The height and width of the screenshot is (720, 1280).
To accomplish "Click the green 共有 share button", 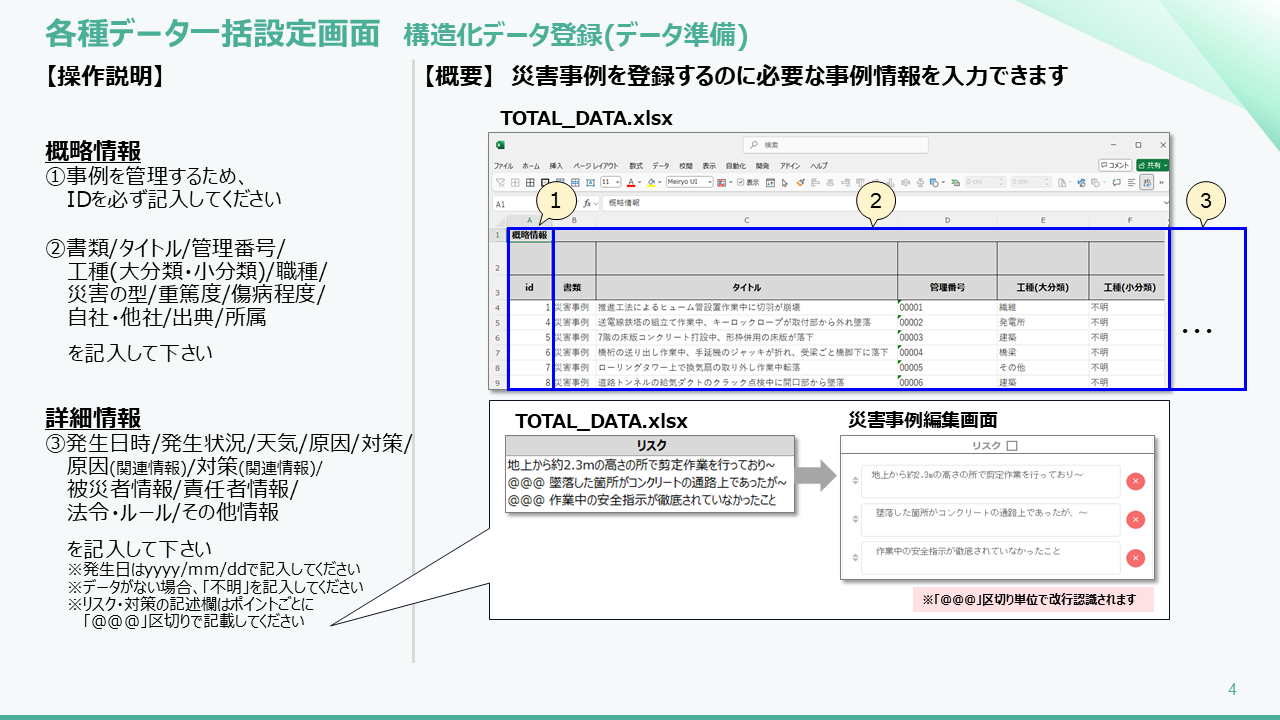I will [1152, 165].
